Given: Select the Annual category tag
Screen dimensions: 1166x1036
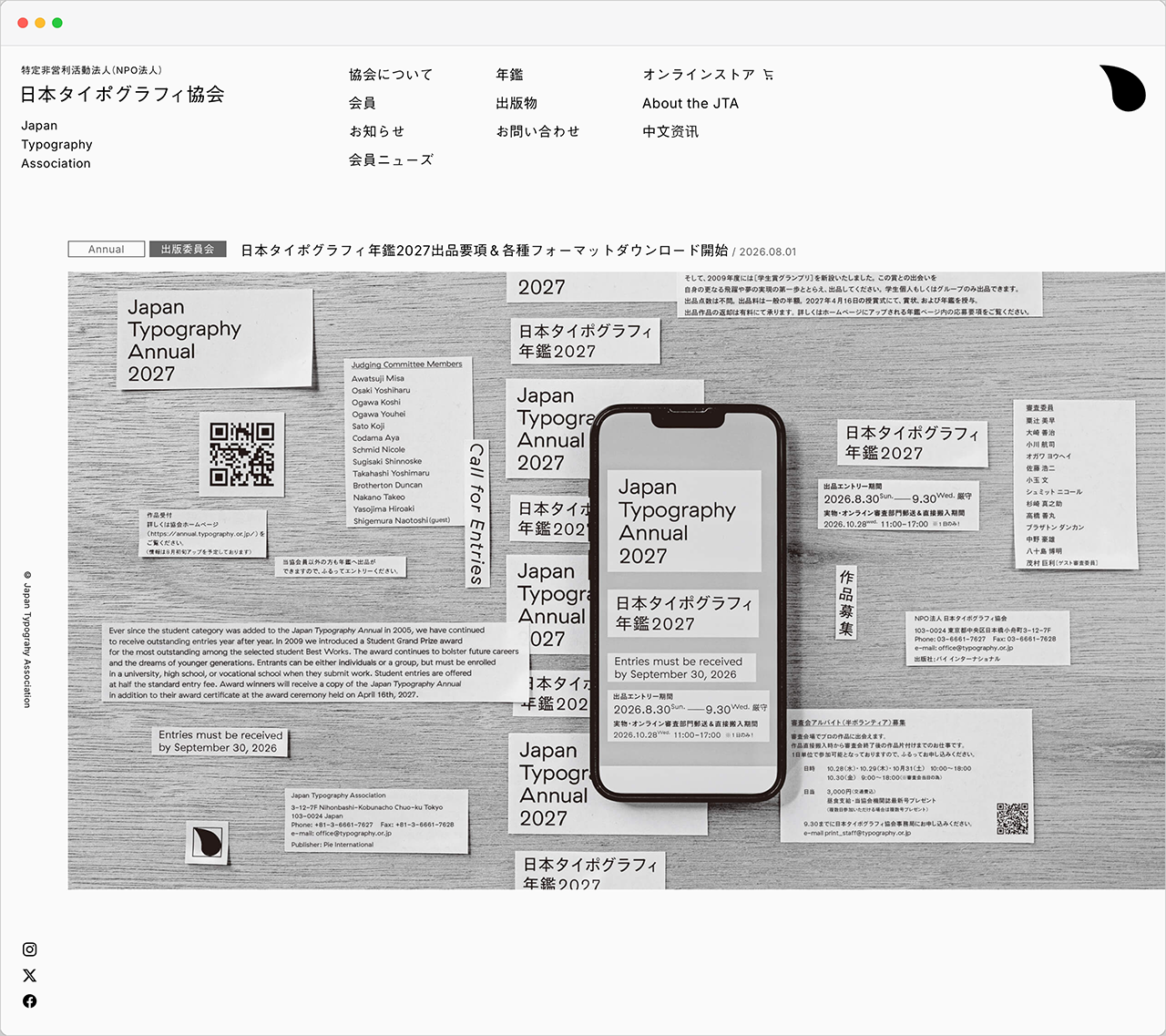Looking at the screenshot, I should (x=107, y=249).
